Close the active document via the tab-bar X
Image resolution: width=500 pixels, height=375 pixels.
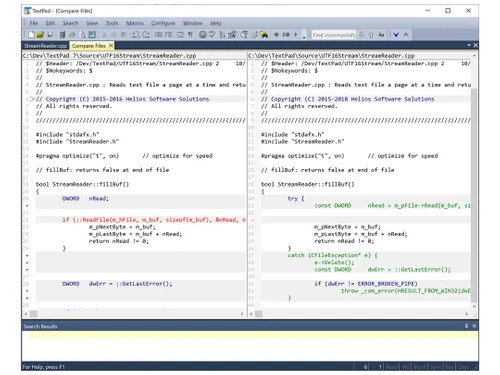coord(475,45)
